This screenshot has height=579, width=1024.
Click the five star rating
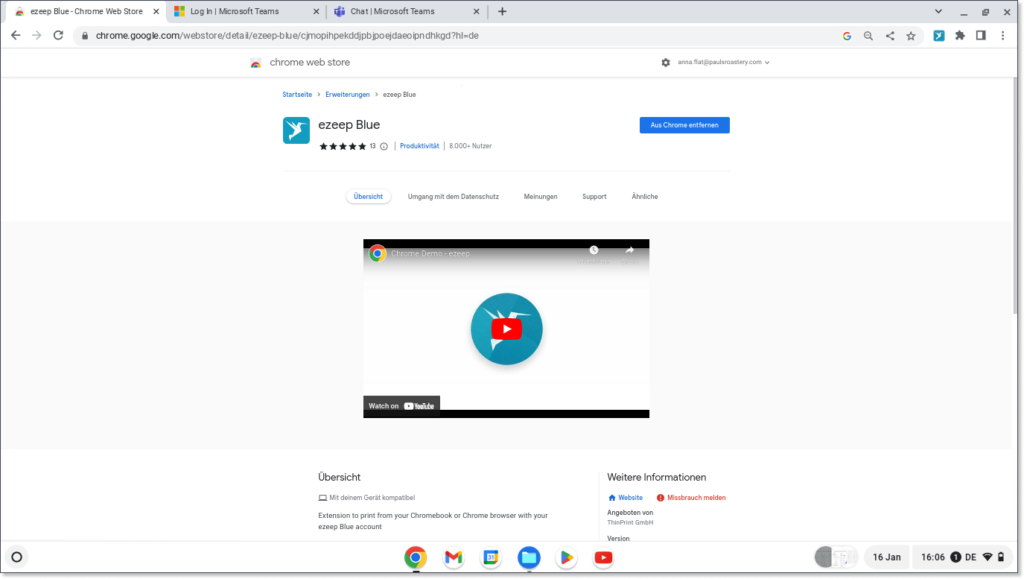[342, 146]
